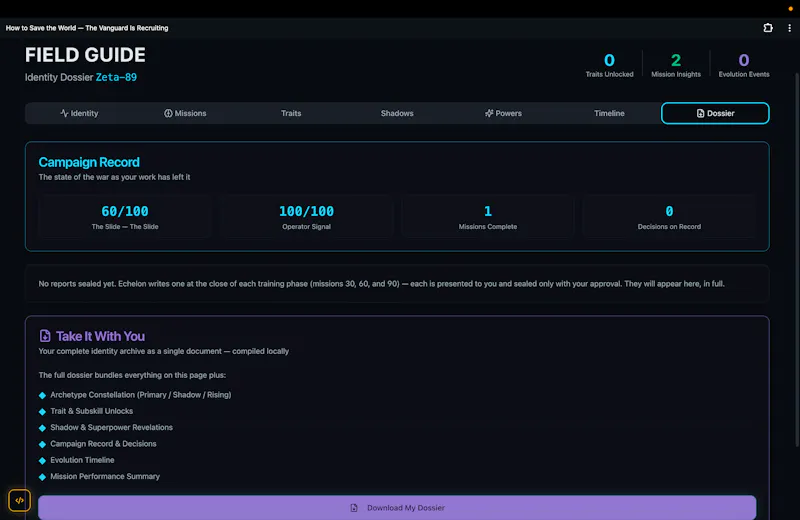Click the Campaign Record heading

(89, 162)
